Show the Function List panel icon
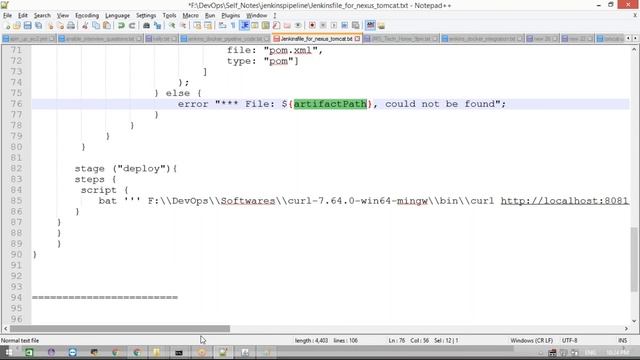Screen dimensions: 640x360 276,26
